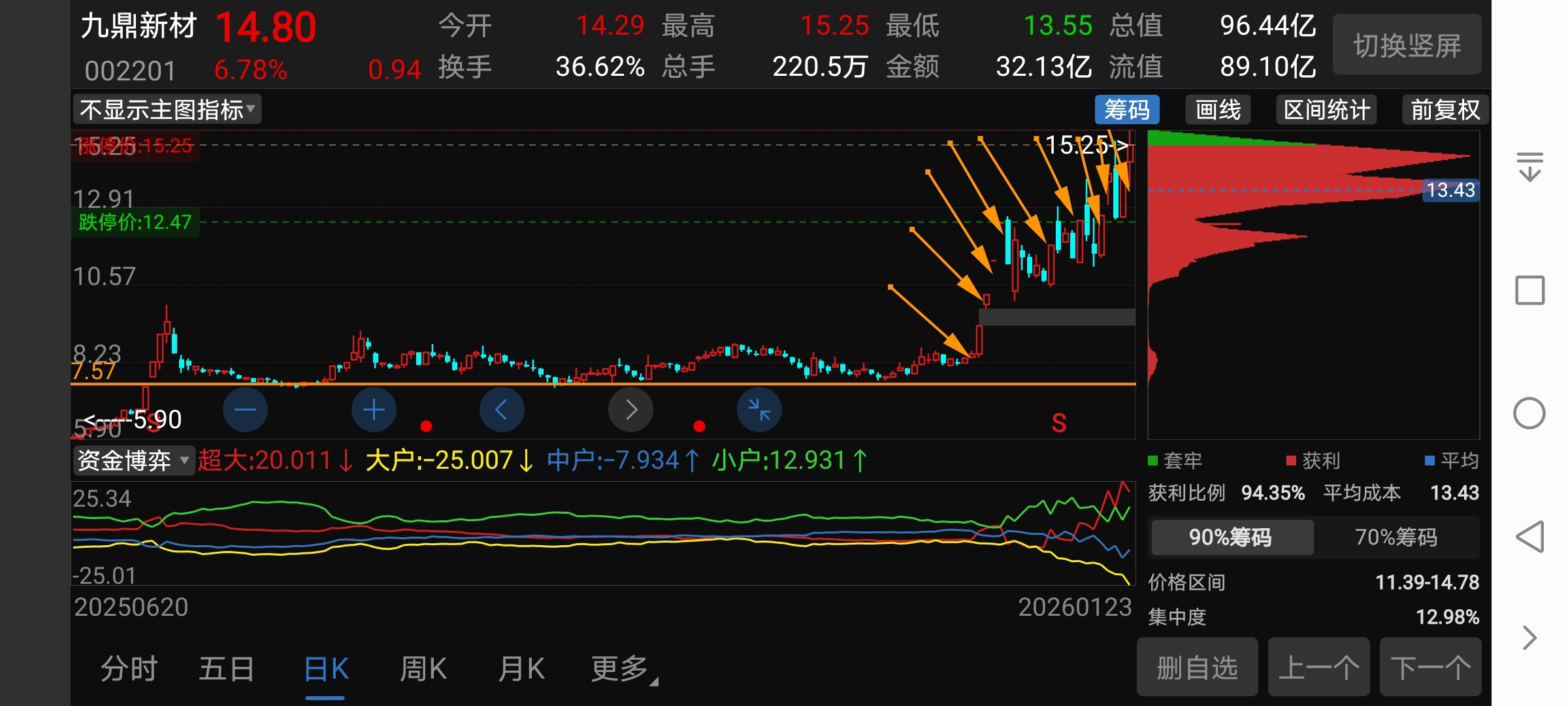Switch to the 周K tab
1568x706 pixels.
pyautogui.click(x=423, y=669)
